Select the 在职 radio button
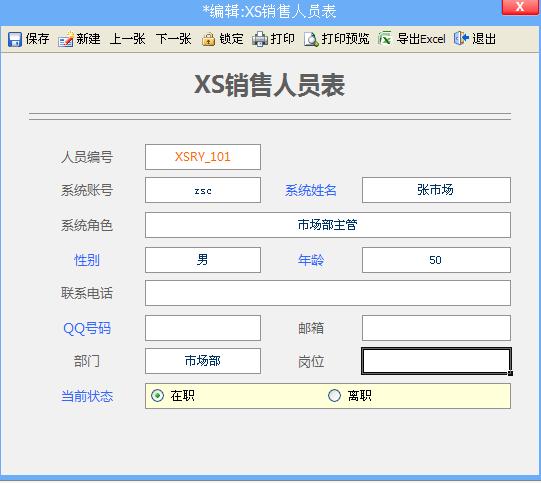The width and height of the screenshot is (541, 483). (158, 395)
